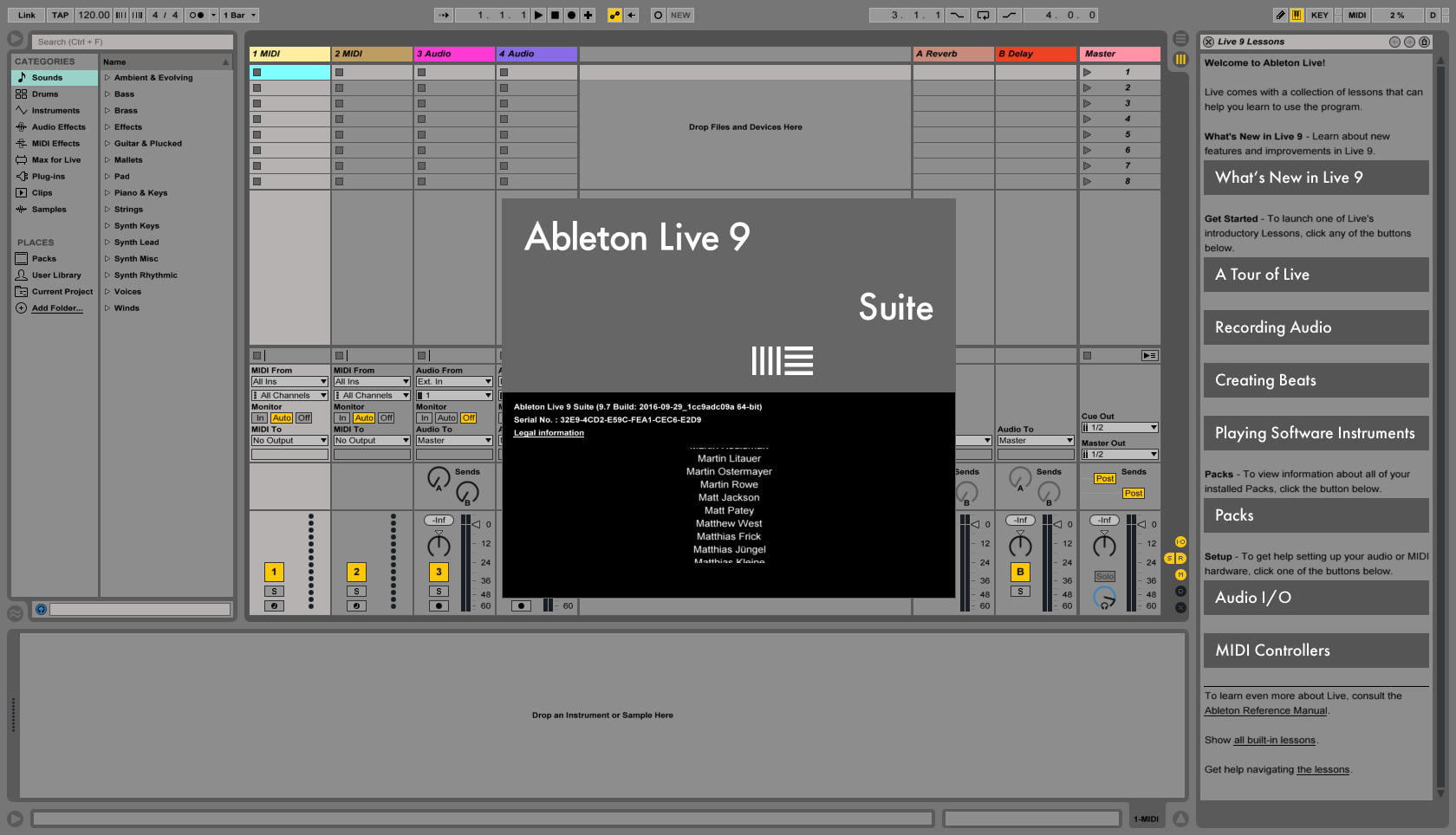Click the 120.00 tempo field
Image resolution: width=1456 pixels, height=835 pixels.
tap(94, 15)
